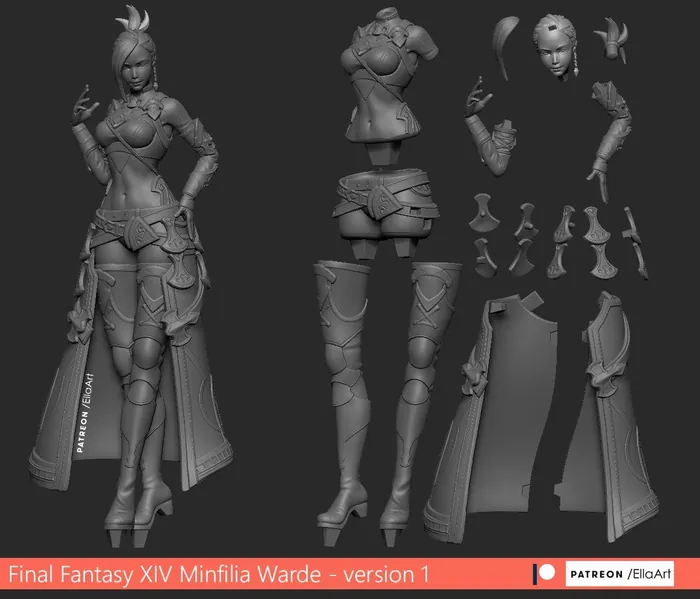
Task: Click the Patreon logo icon in the banner
Action: 543,573
